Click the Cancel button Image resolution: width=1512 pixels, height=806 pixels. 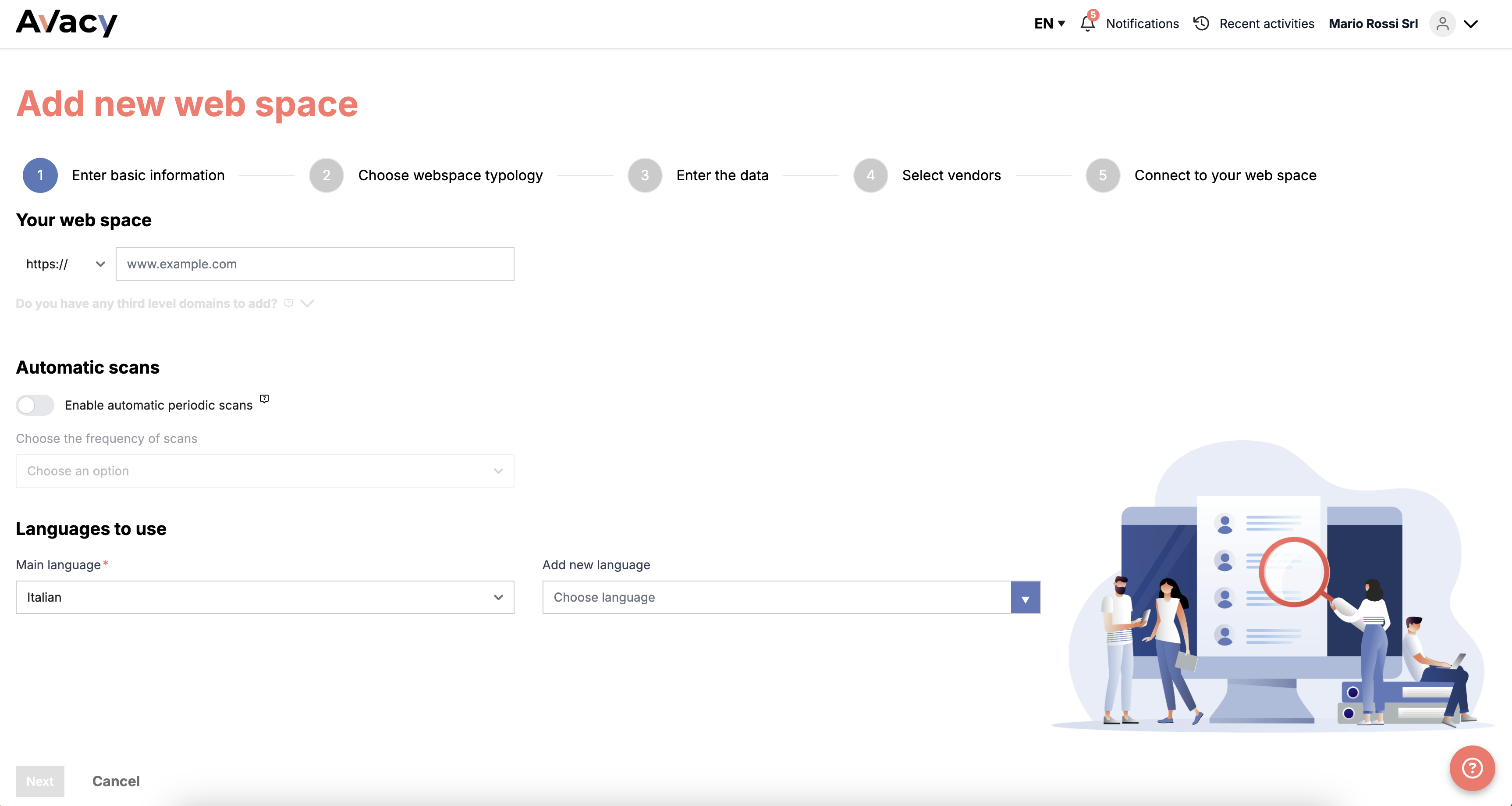click(x=116, y=781)
